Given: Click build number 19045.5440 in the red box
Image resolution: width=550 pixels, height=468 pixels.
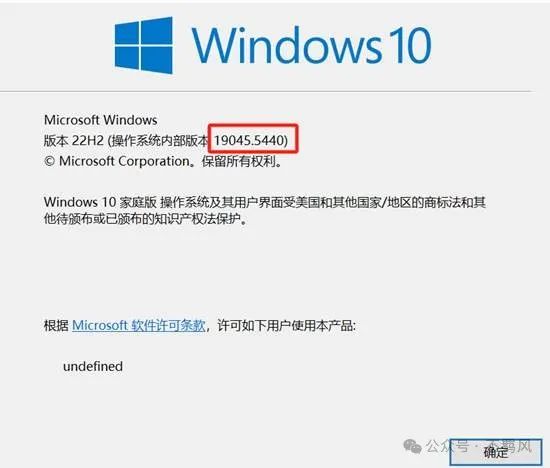Looking at the screenshot, I should 250,140.
